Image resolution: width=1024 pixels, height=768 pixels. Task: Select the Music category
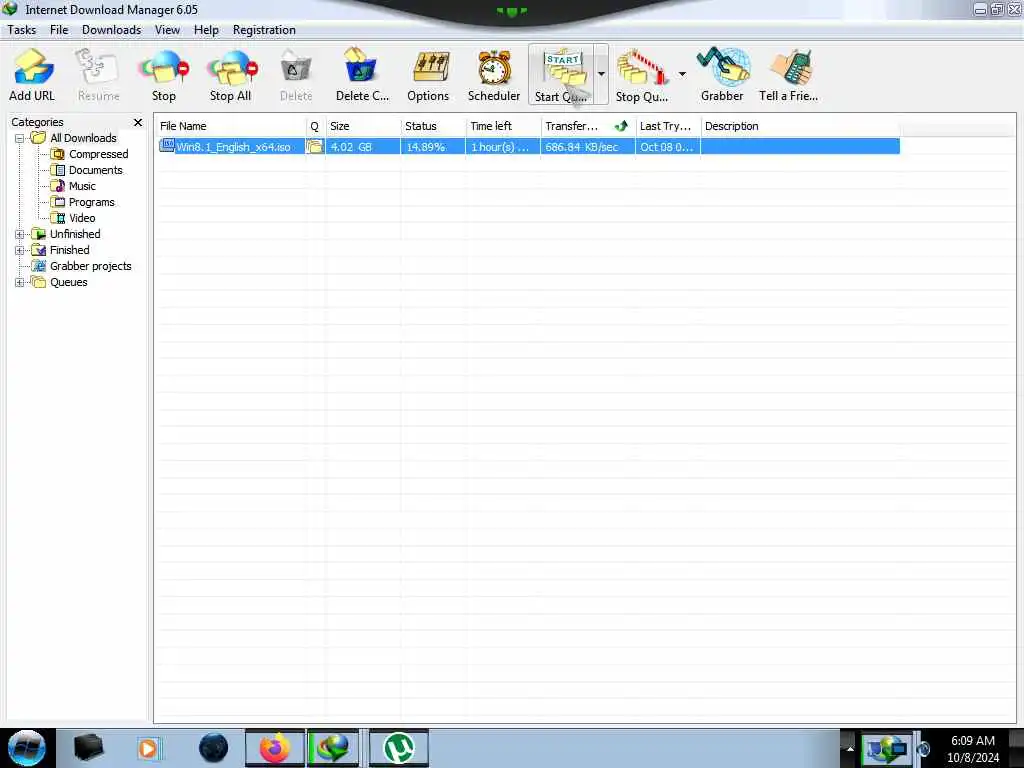click(82, 186)
